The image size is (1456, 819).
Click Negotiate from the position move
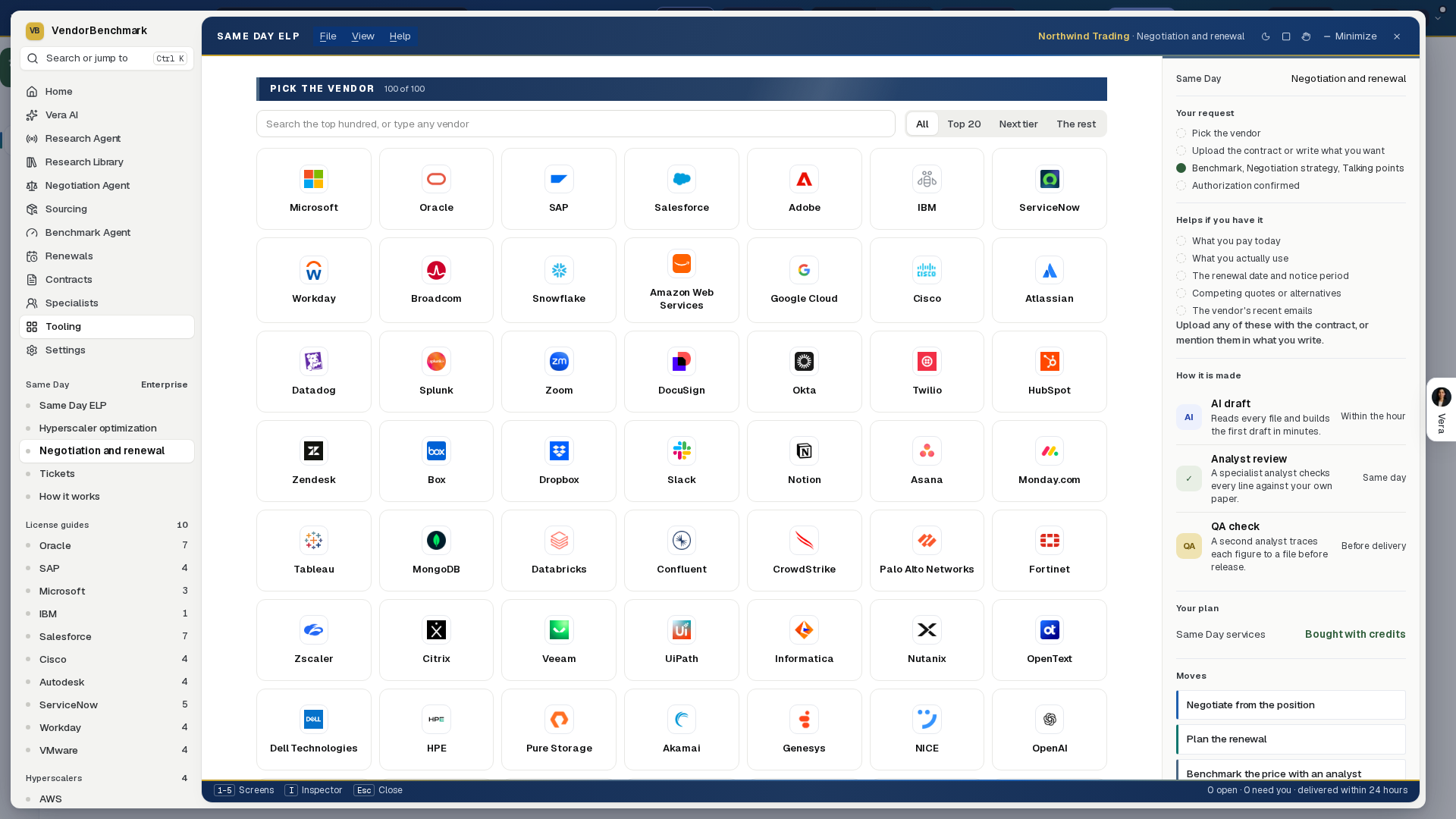click(1291, 705)
